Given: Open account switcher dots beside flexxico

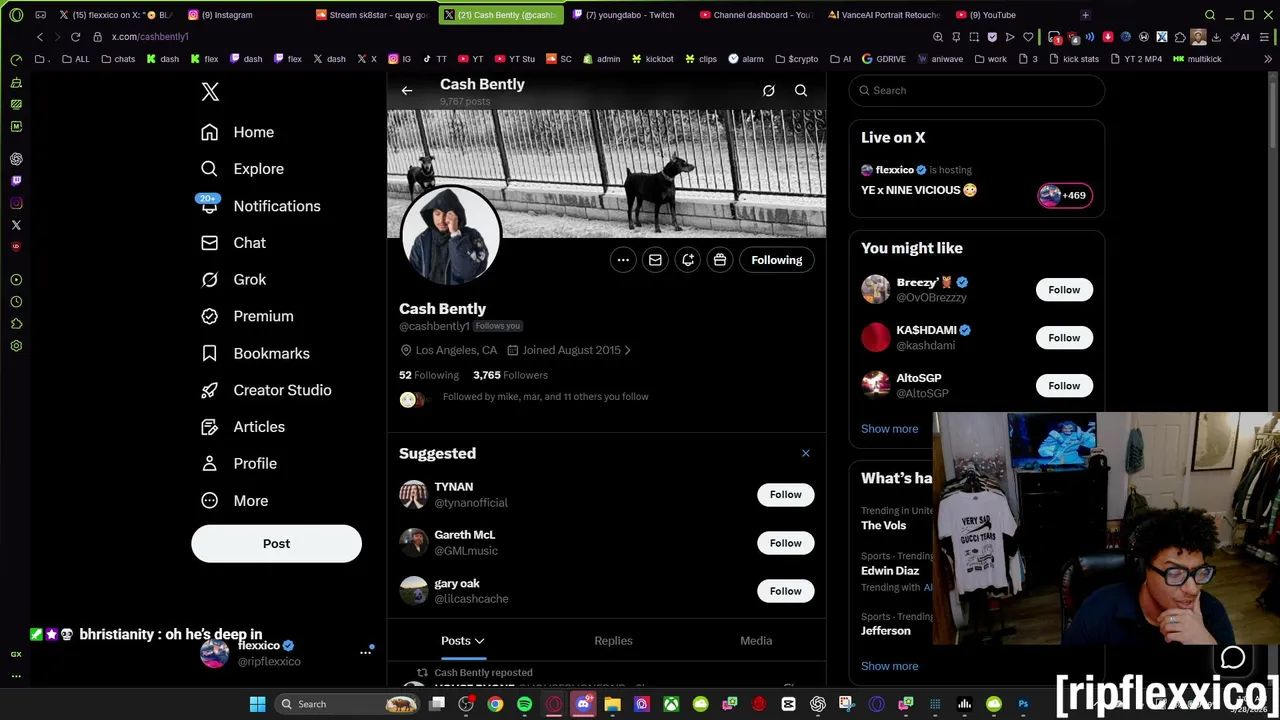Looking at the screenshot, I should coord(365,652).
